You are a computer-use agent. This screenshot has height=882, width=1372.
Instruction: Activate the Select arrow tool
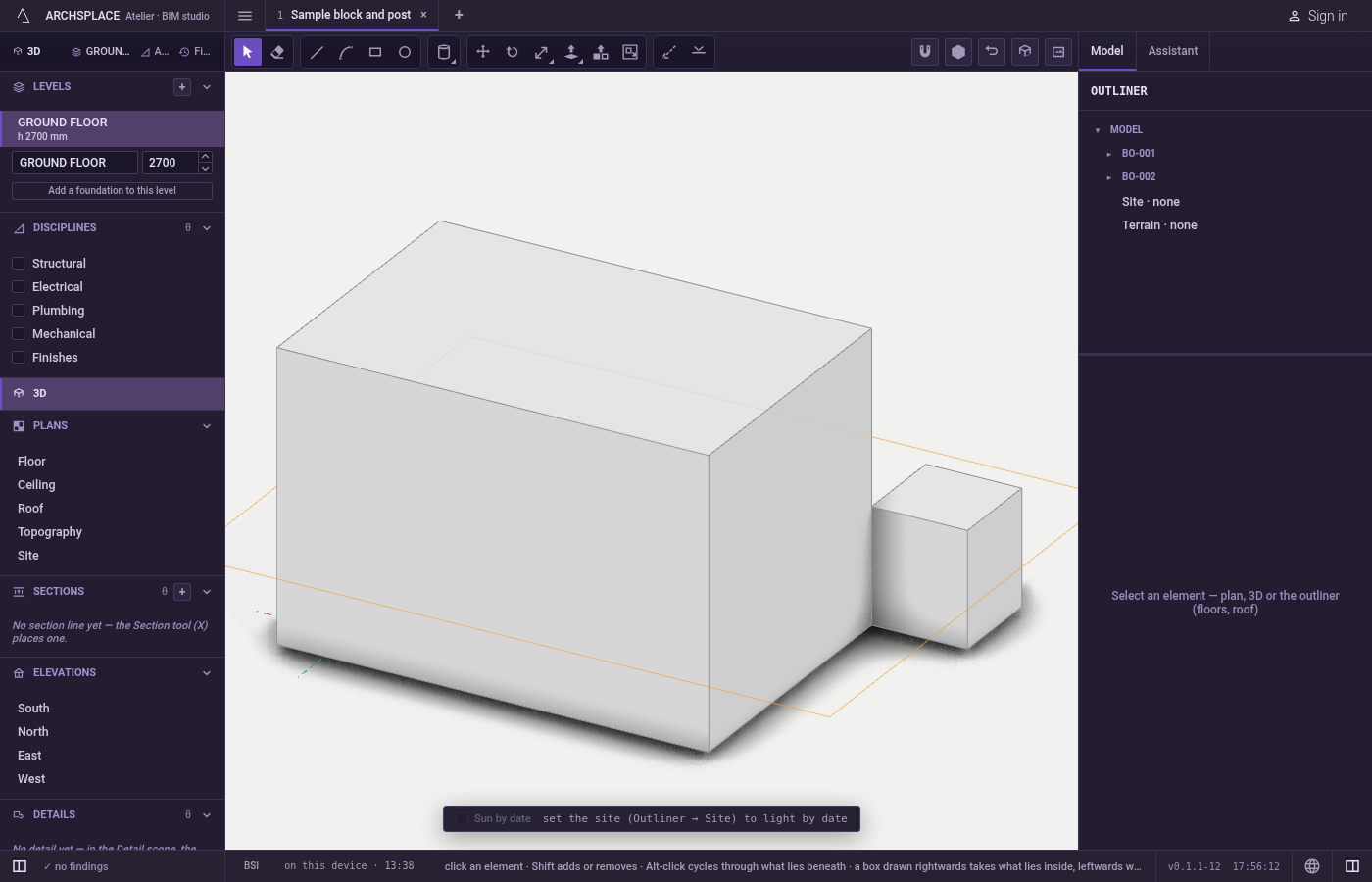click(248, 52)
